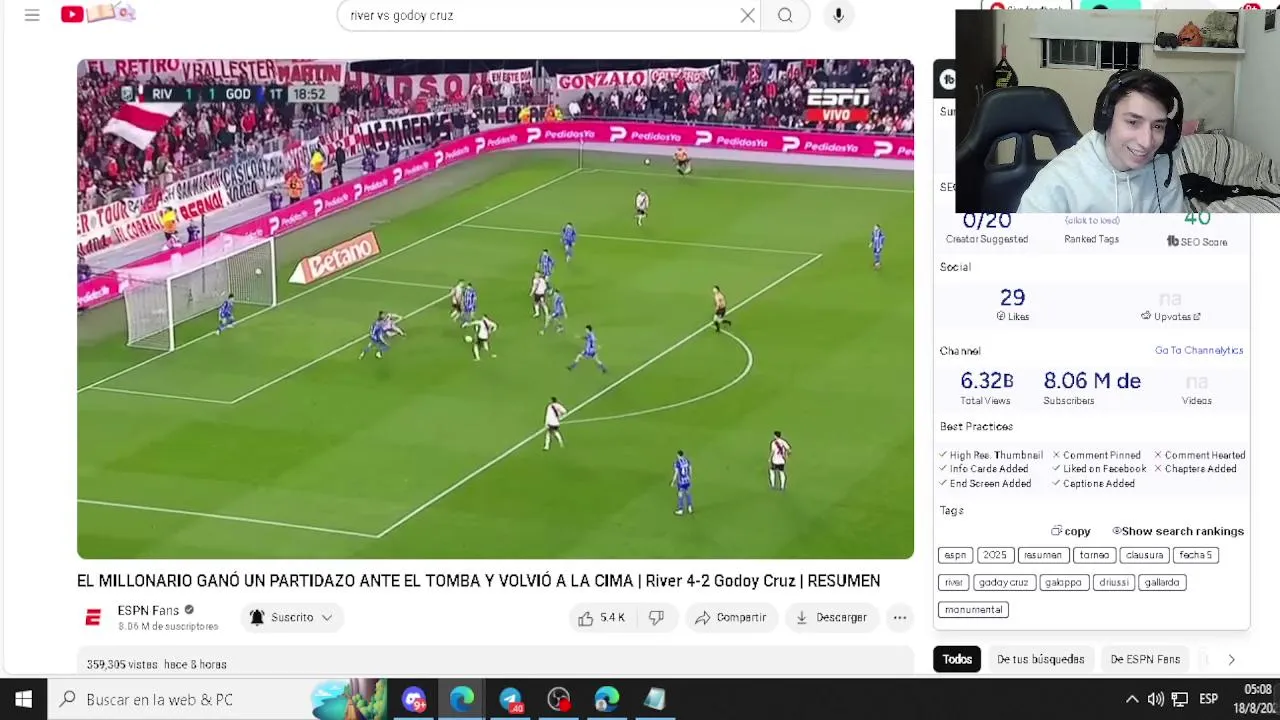Screen dimensions: 1280x720
Task: Click the End Screen Added check item
Action: [985, 484]
